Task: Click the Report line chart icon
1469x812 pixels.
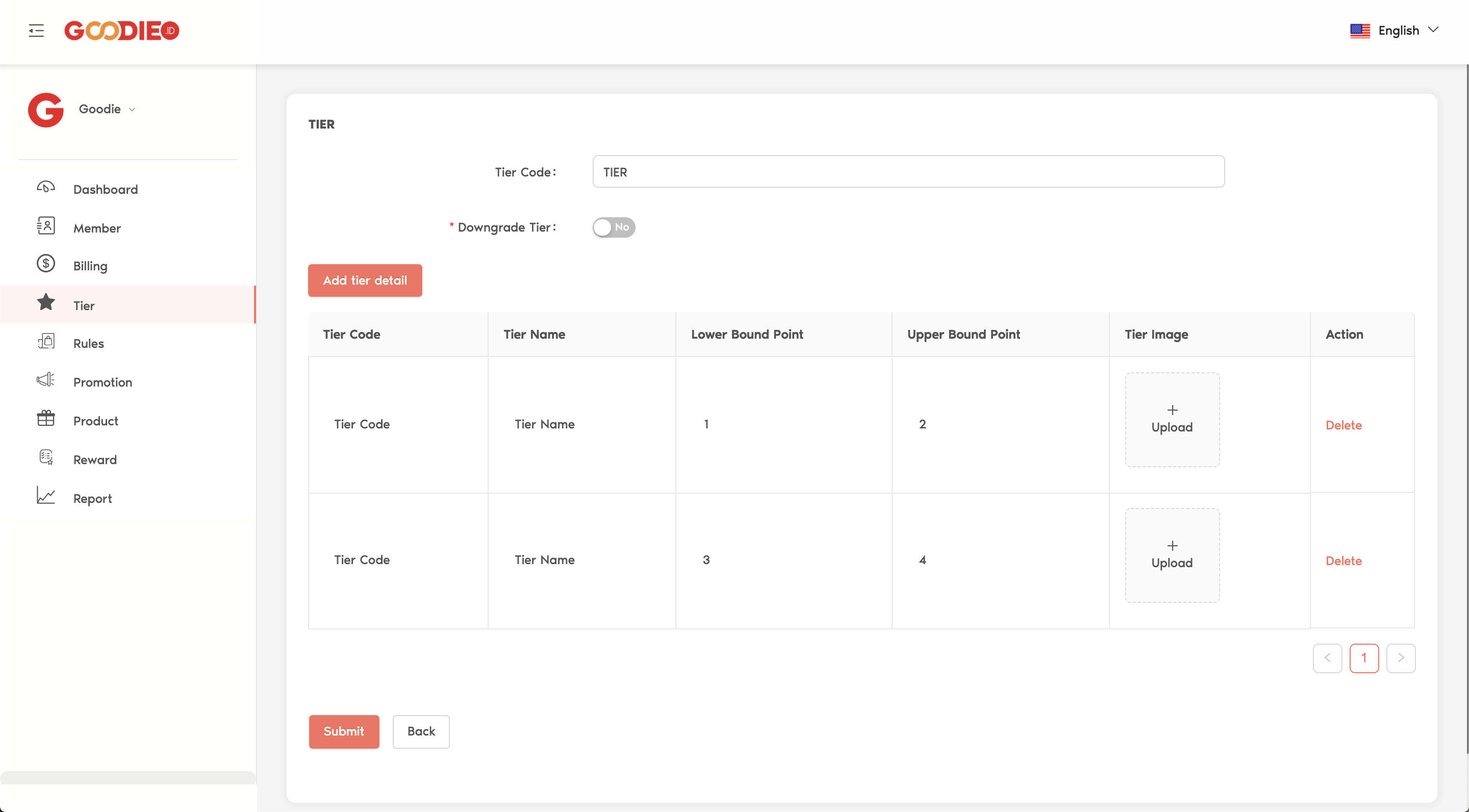Action: 45,496
